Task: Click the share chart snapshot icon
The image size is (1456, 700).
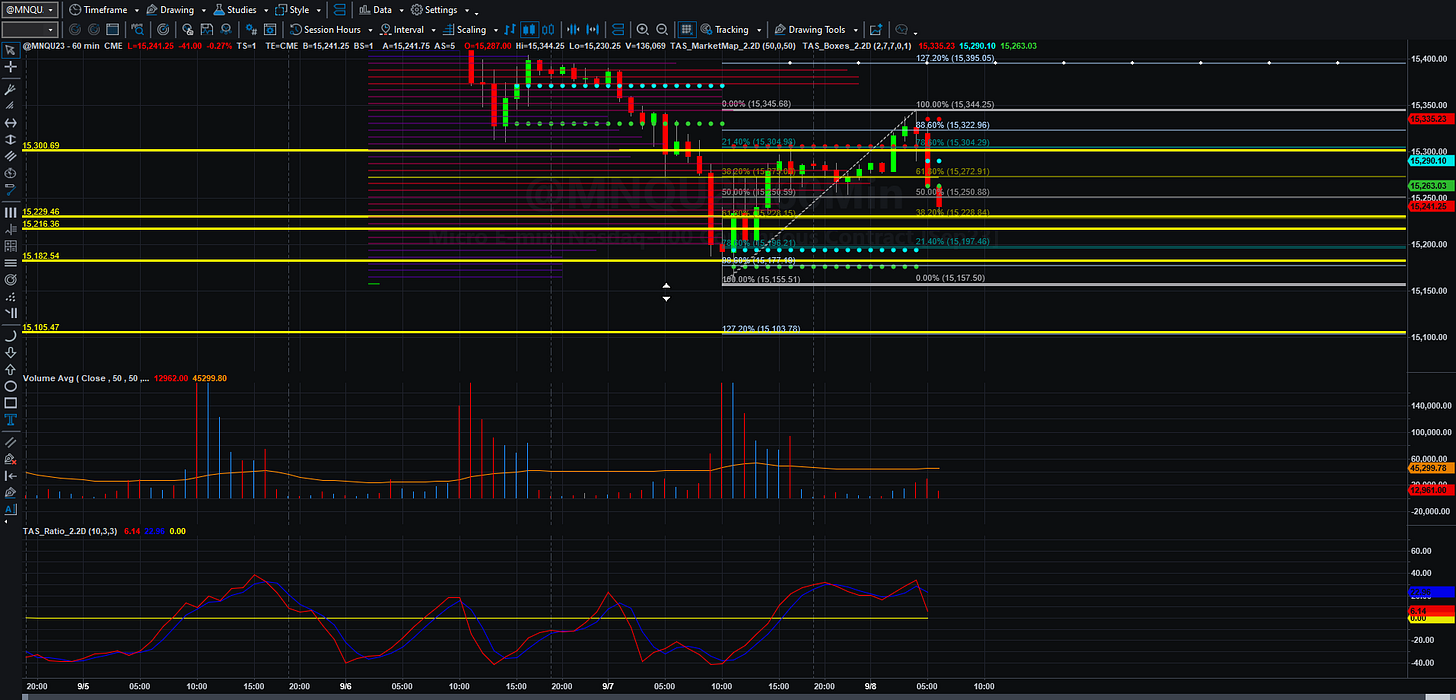Action: click(x=876, y=30)
